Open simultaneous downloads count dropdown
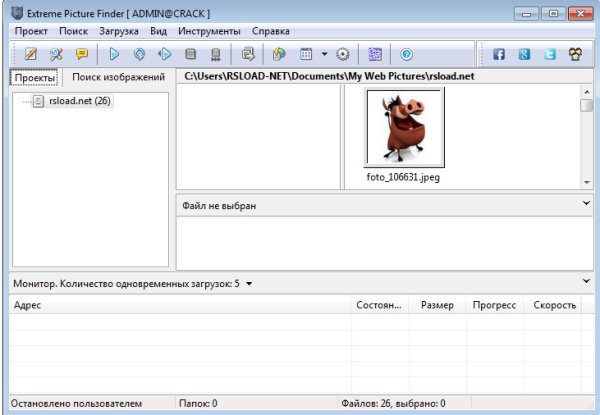 (249, 284)
